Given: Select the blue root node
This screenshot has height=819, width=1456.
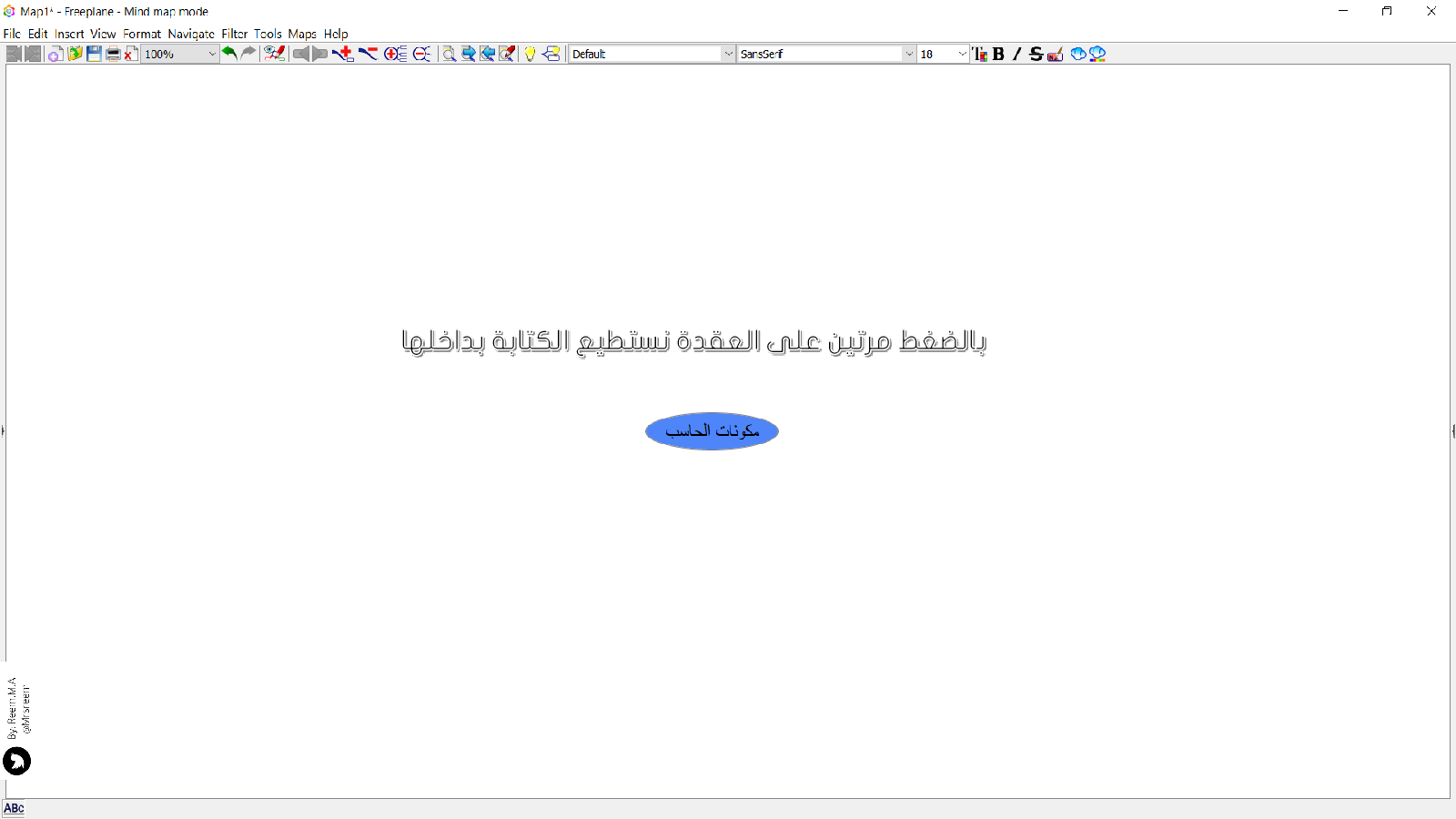Looking at the screenshot, I should coord(712,431).
